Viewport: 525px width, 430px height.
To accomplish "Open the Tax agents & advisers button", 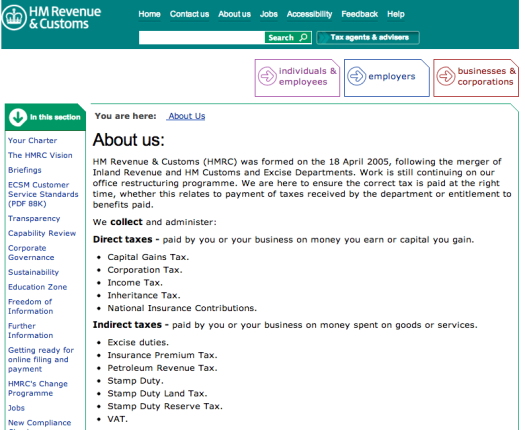I will pyautogui.click(x=368, y=38).
